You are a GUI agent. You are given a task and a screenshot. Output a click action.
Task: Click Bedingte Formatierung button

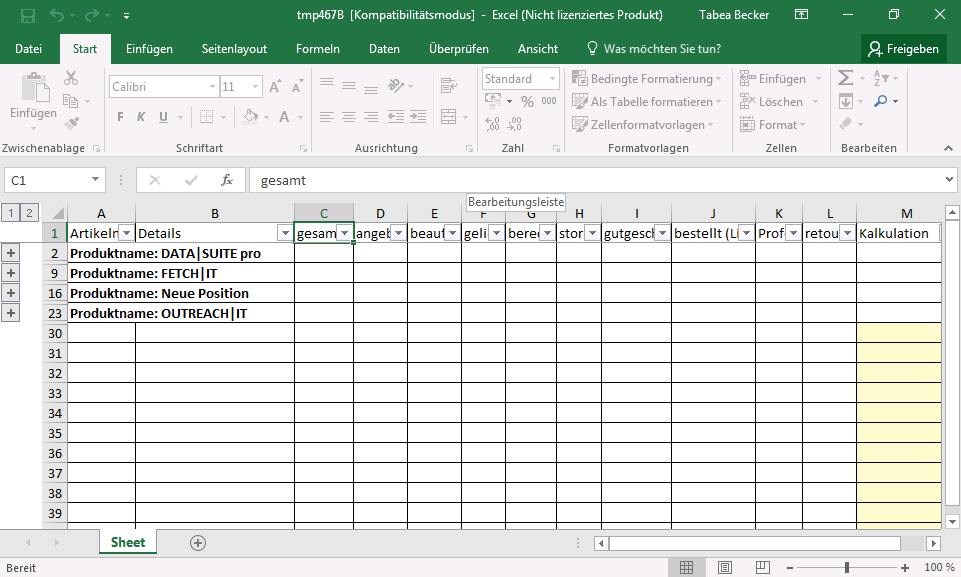pyautogui.click(x=647, y=78)
